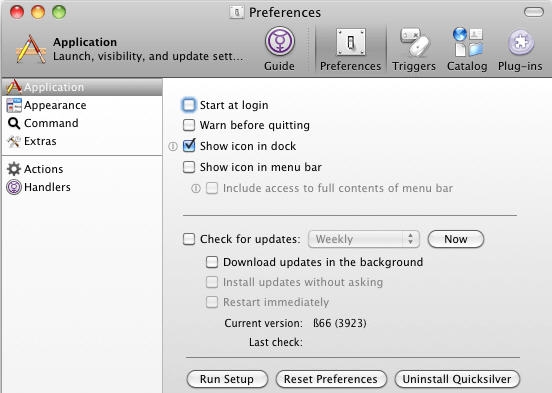This screenshot has height=393, width=552.
Task: Click the green zoom window button
Action: pos(59,12)
